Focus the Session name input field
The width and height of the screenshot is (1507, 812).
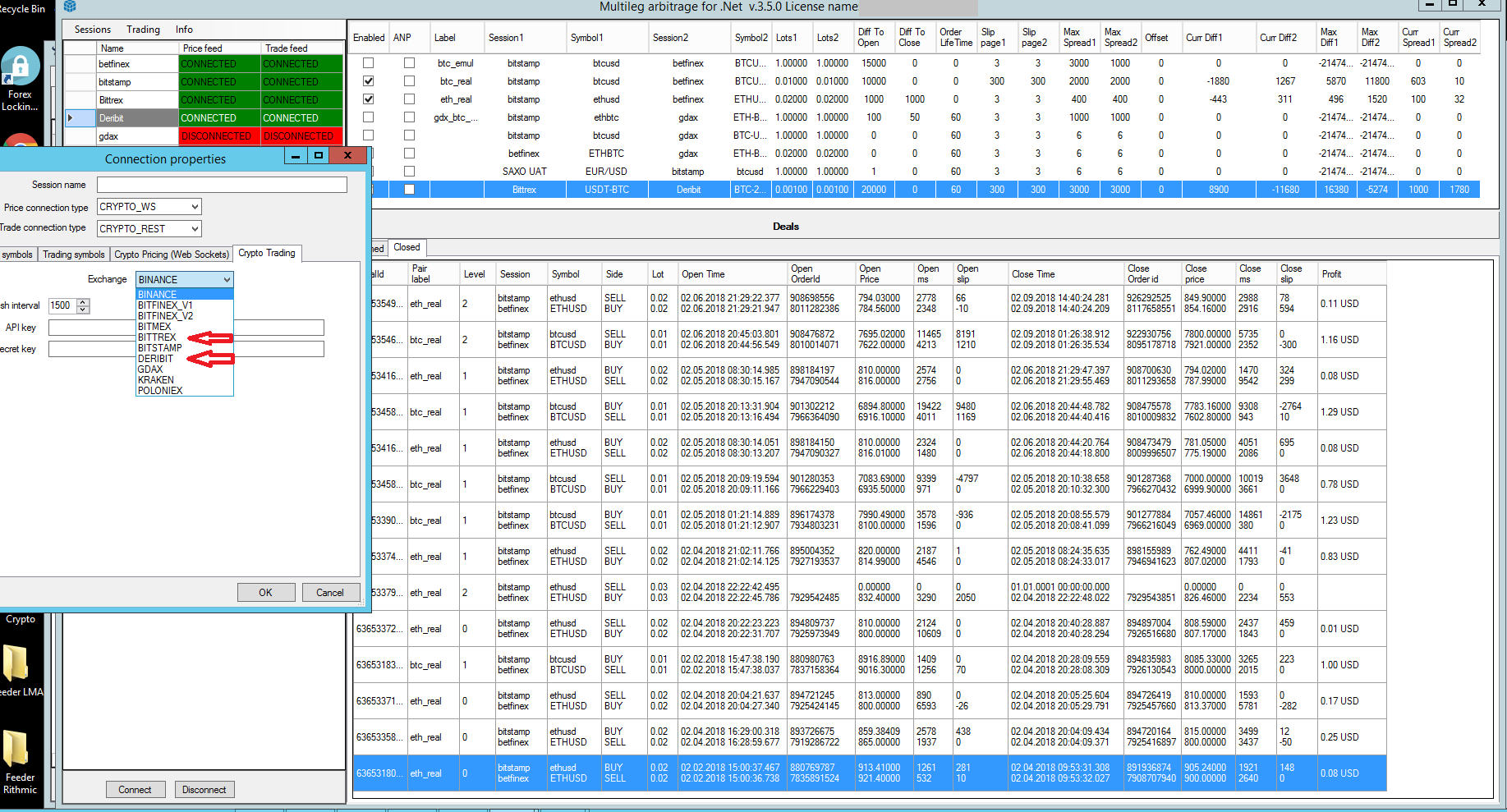222,185
